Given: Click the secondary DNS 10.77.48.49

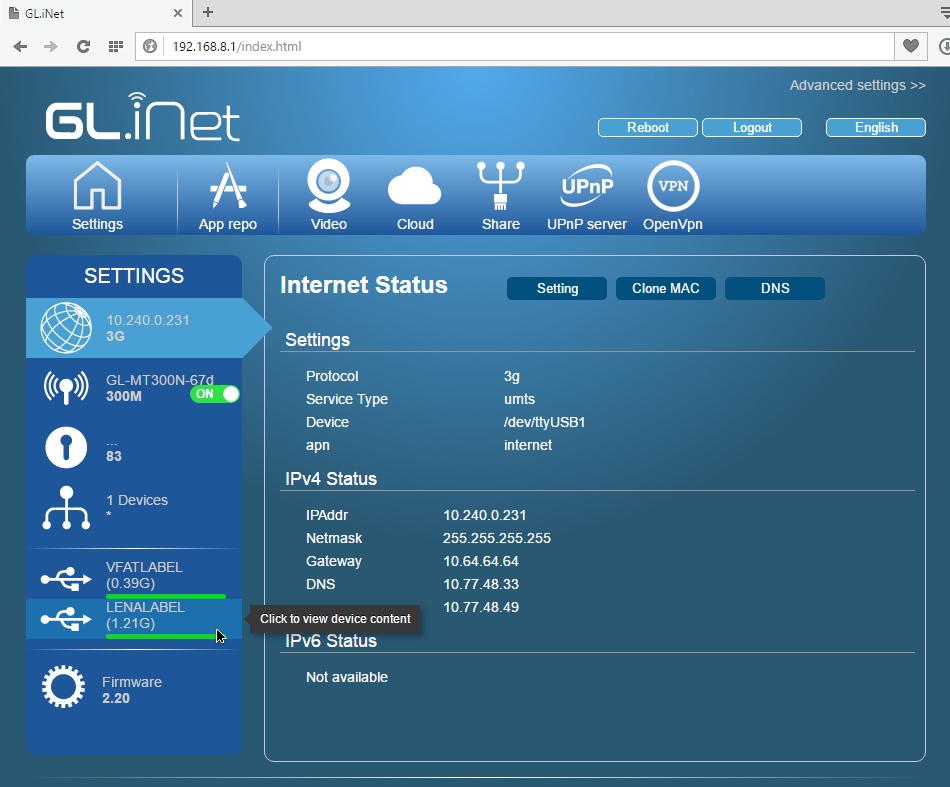Looking at the screenshot, I should pyautogui.click(x=481, y=608).
